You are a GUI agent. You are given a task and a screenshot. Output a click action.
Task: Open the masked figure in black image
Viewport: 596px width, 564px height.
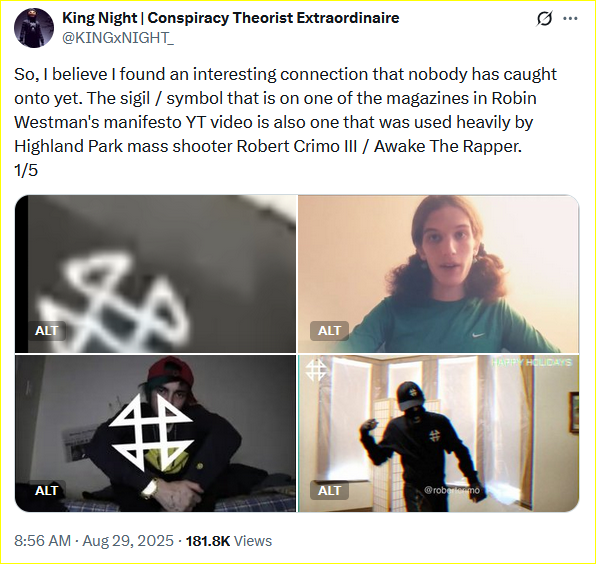coord(438,433)
